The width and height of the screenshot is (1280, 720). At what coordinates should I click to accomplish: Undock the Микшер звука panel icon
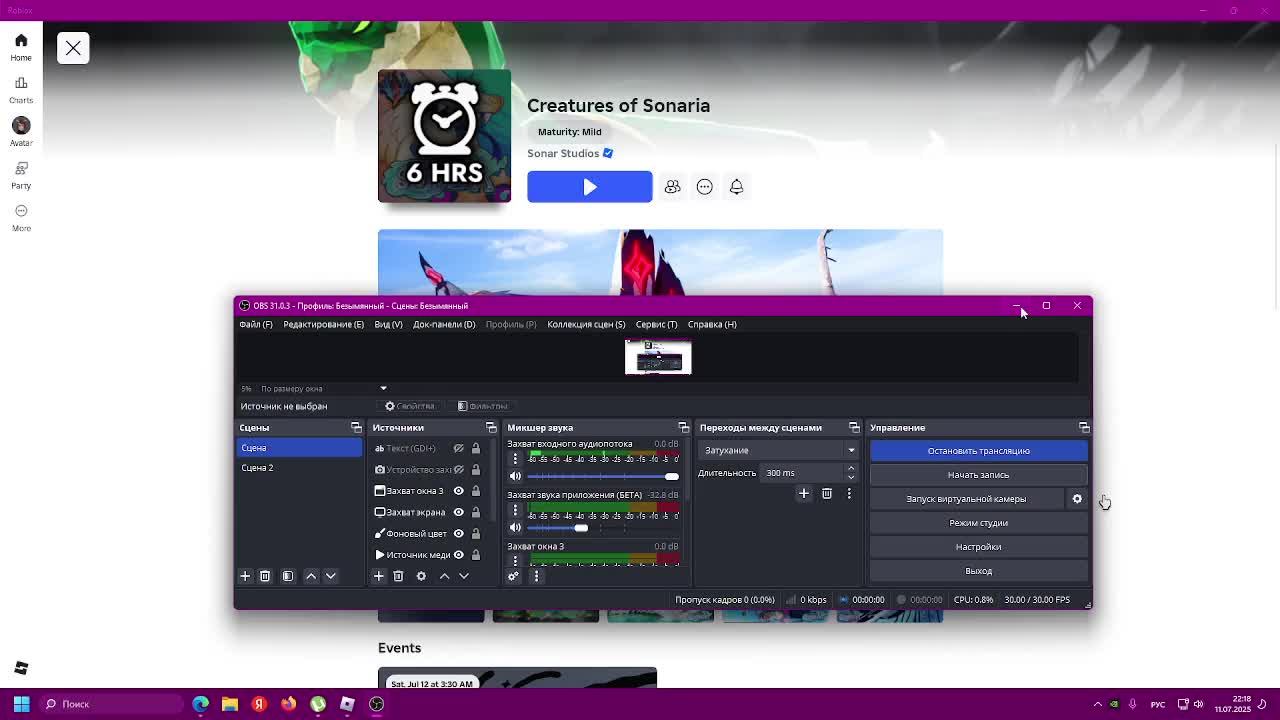(683, 428)
